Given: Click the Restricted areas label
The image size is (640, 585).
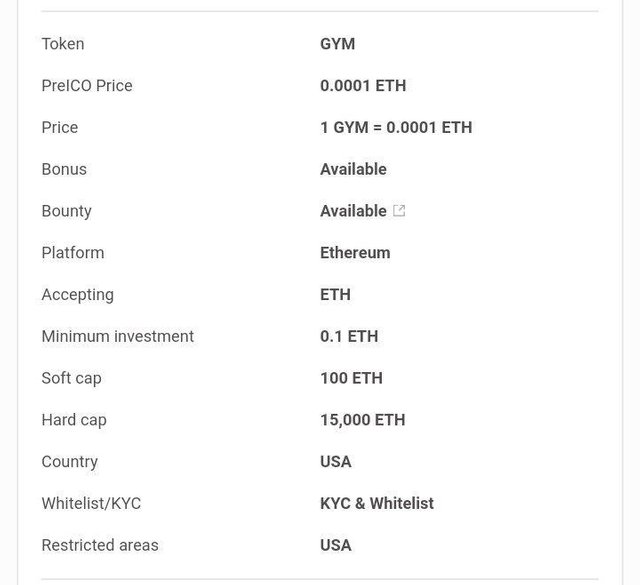Looking at the screenshot, I should (100, 545).
